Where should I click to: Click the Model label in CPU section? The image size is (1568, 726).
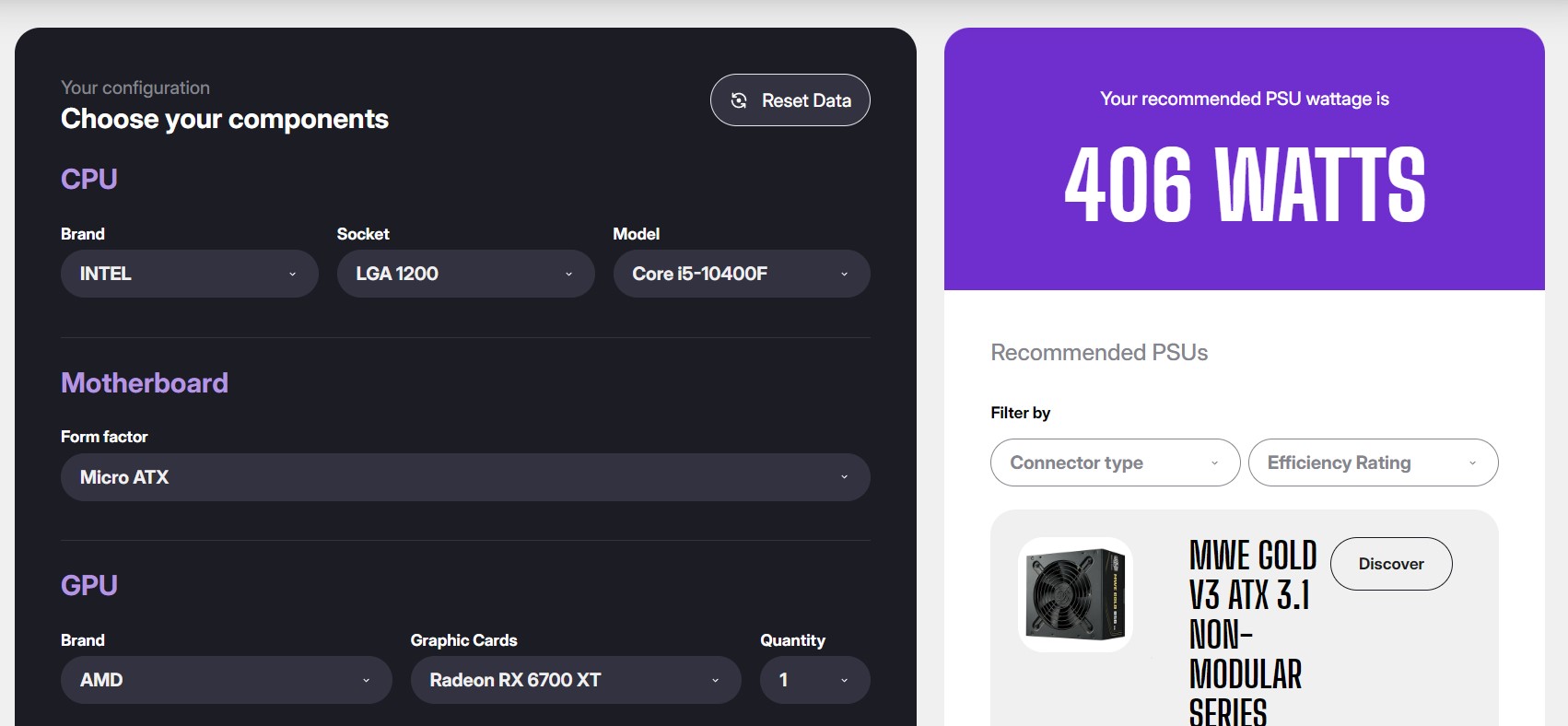click(637, 234)
